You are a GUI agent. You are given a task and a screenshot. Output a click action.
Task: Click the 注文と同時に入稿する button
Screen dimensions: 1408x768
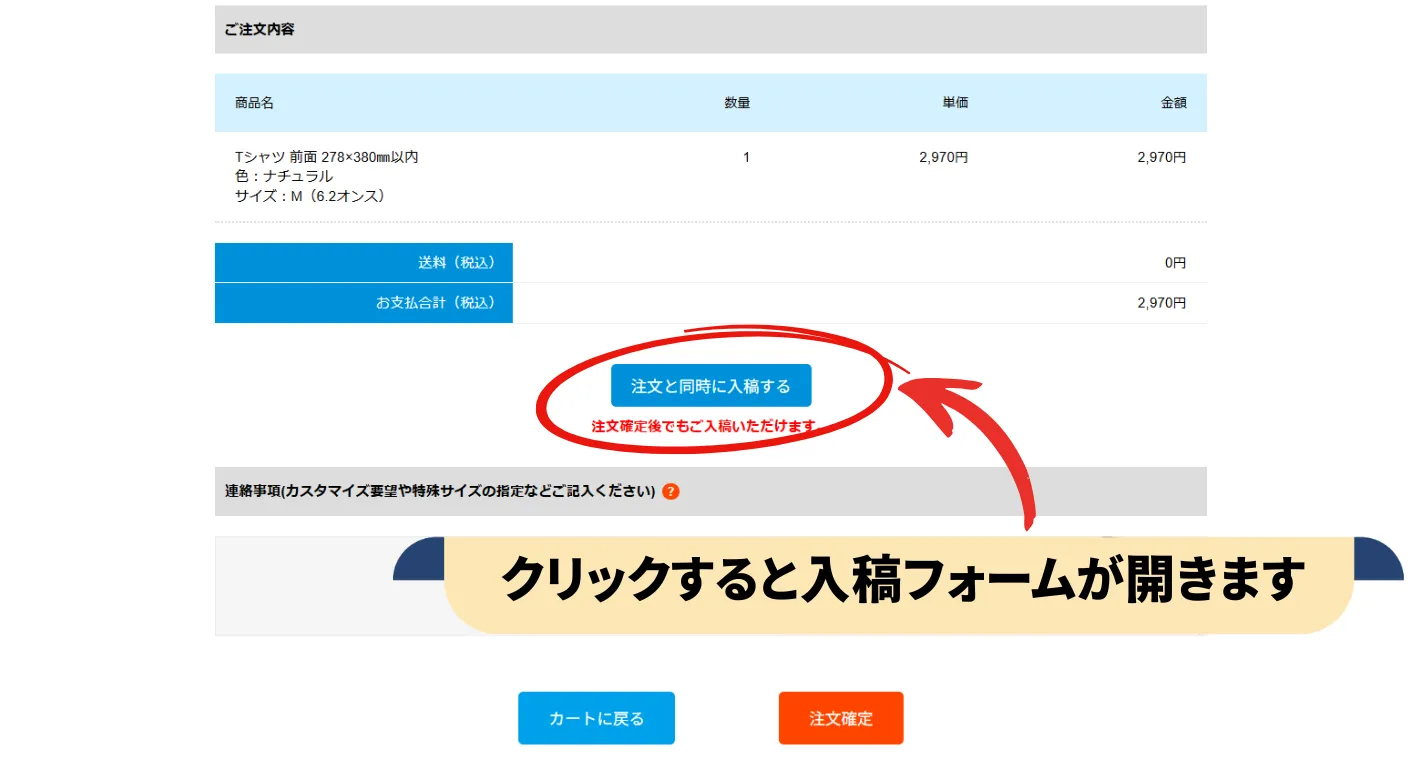(x=711, y=386)
